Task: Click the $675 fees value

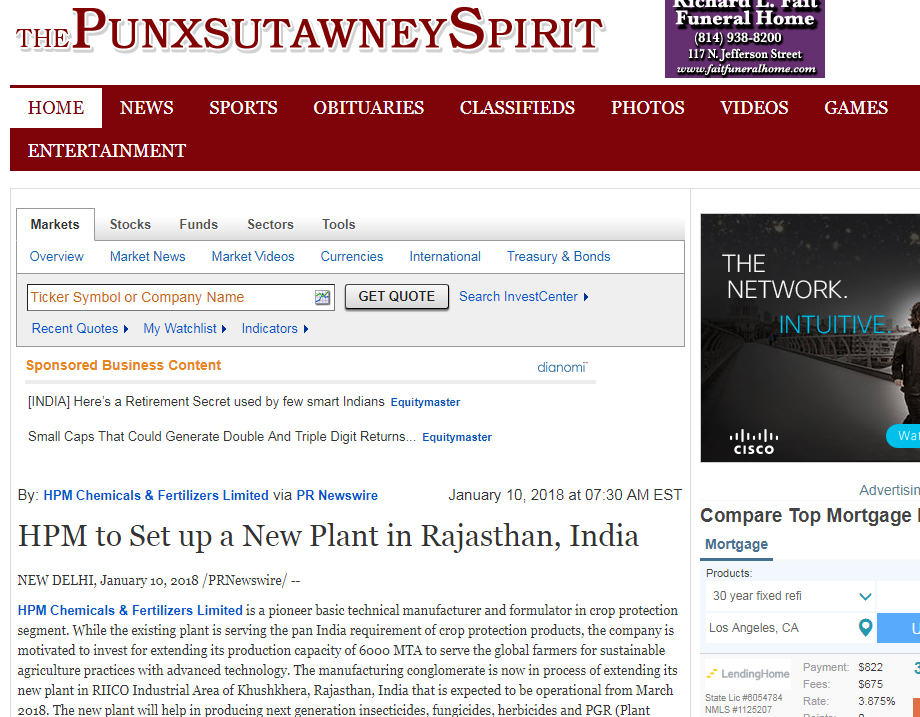Action: (870, 684)
